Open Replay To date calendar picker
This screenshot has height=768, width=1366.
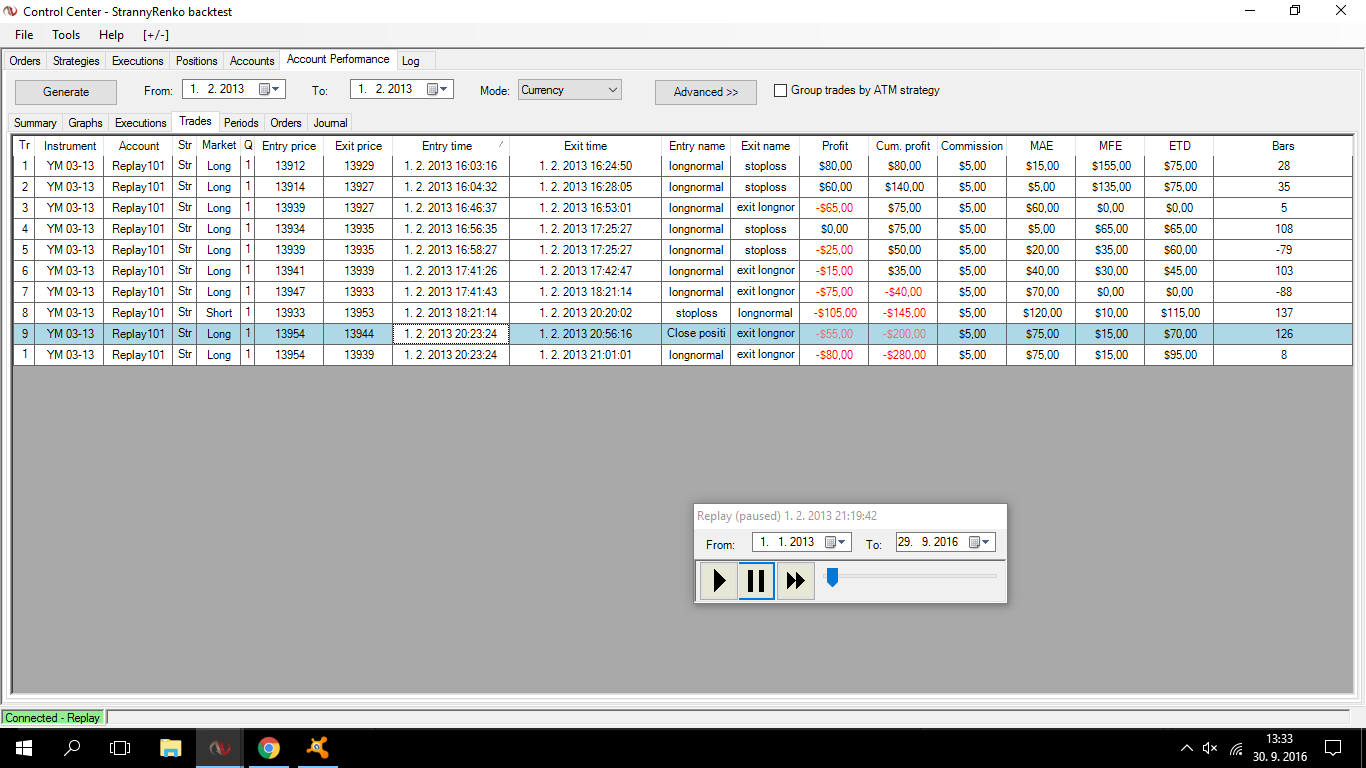981,542
